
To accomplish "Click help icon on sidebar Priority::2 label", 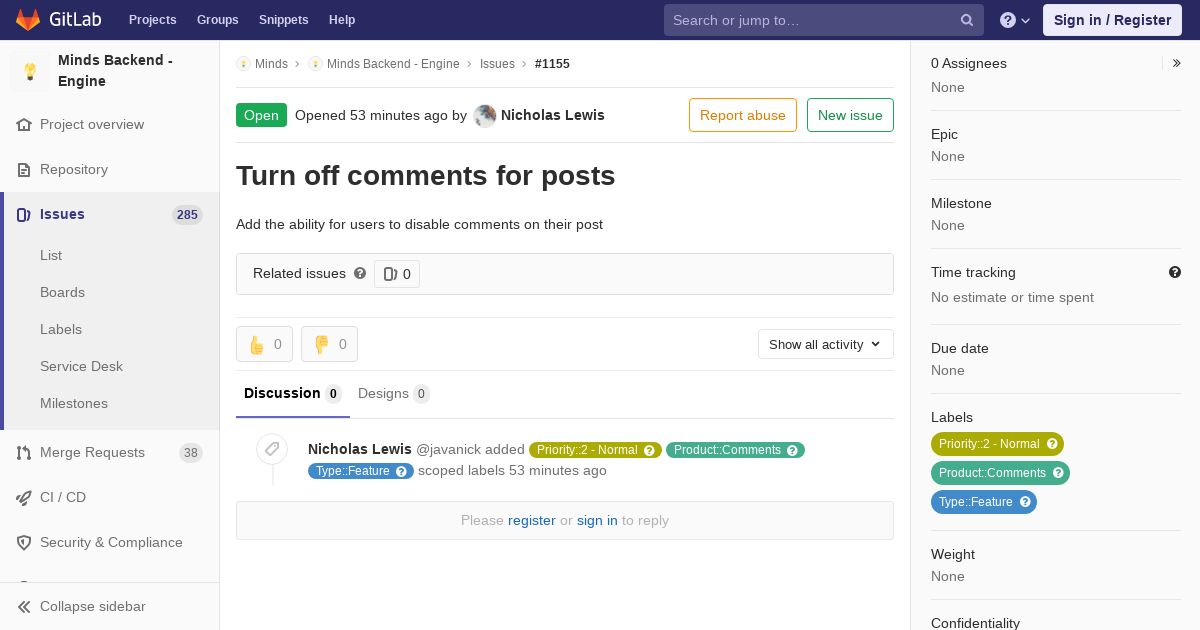I will pyautogui.click(x=1052, y=444).
